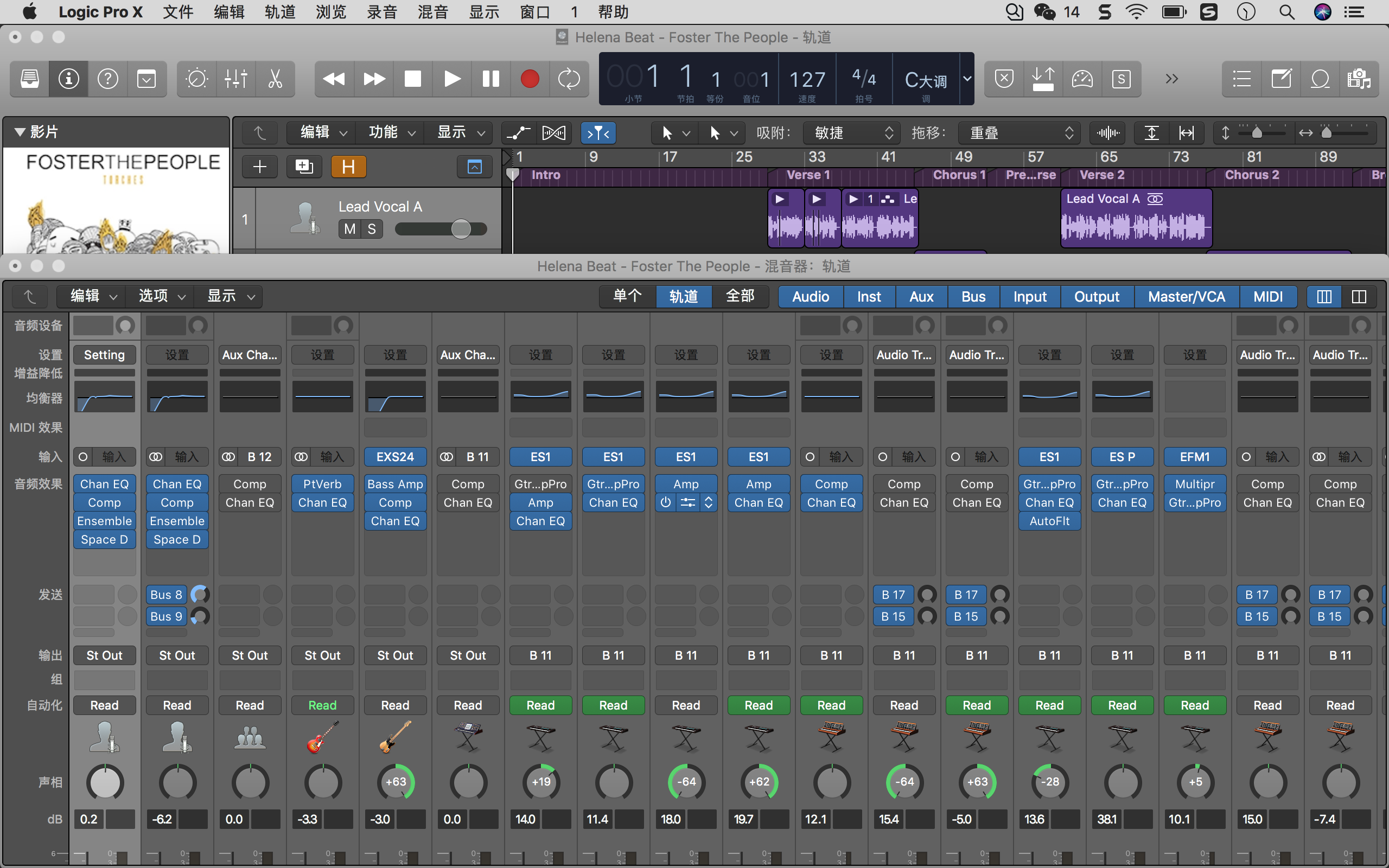
Task: Click the Record button
Action: pyautogui.click(x=529, y=79)
